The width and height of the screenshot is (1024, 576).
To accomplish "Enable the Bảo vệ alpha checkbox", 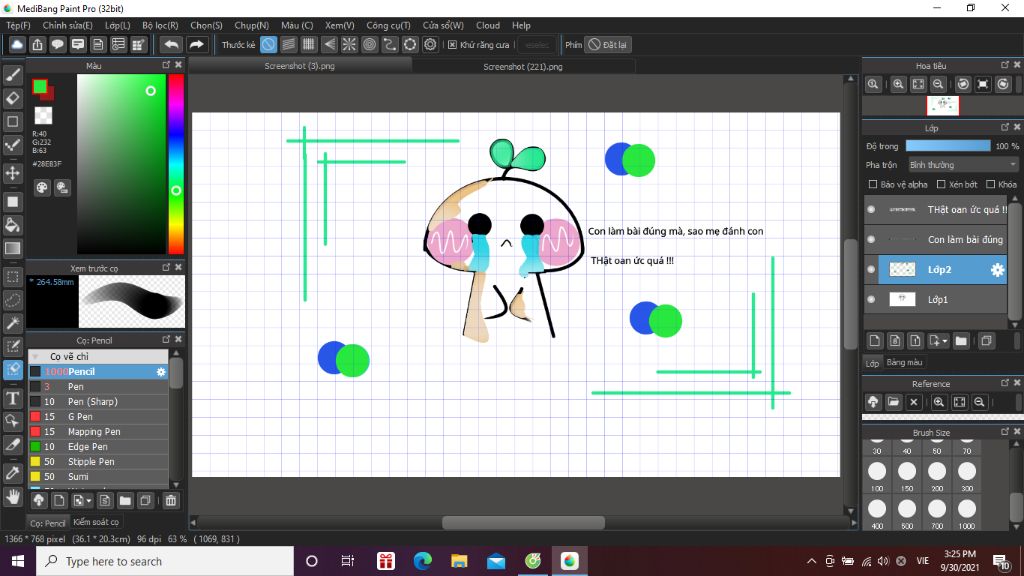I will [872, 185].
